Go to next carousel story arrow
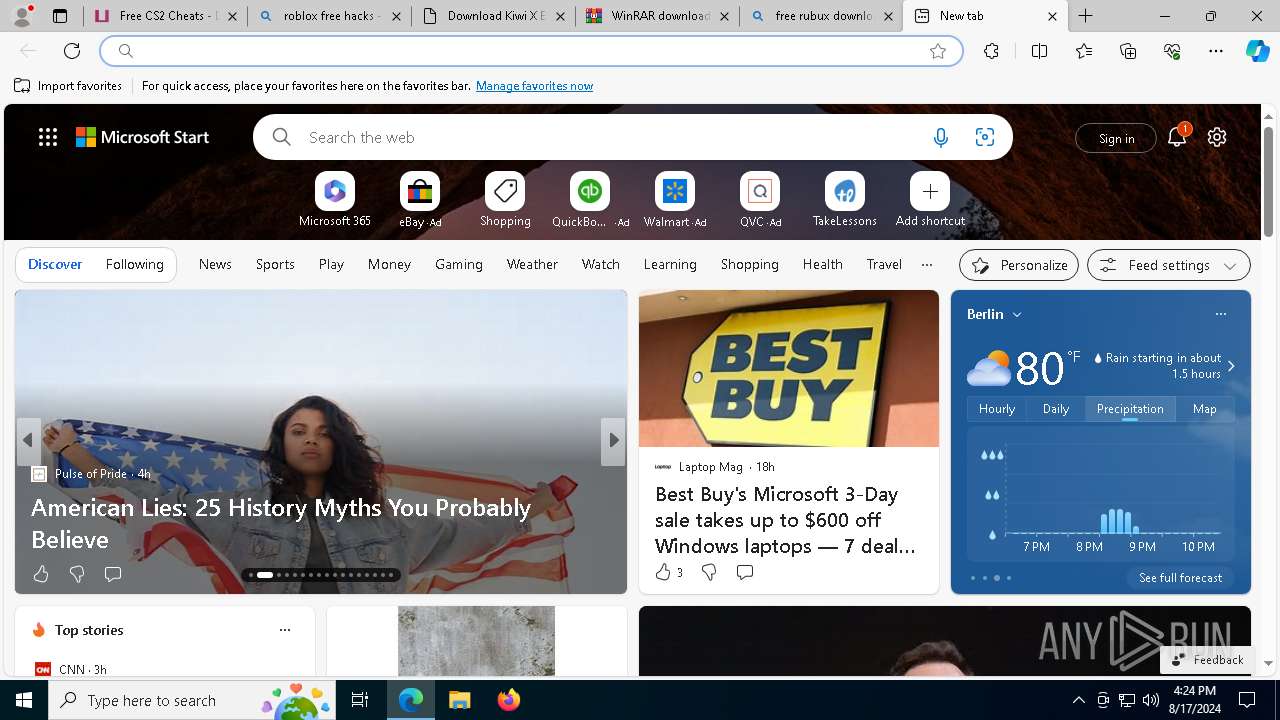1280x720 pixels. click(x=613, y=440)
